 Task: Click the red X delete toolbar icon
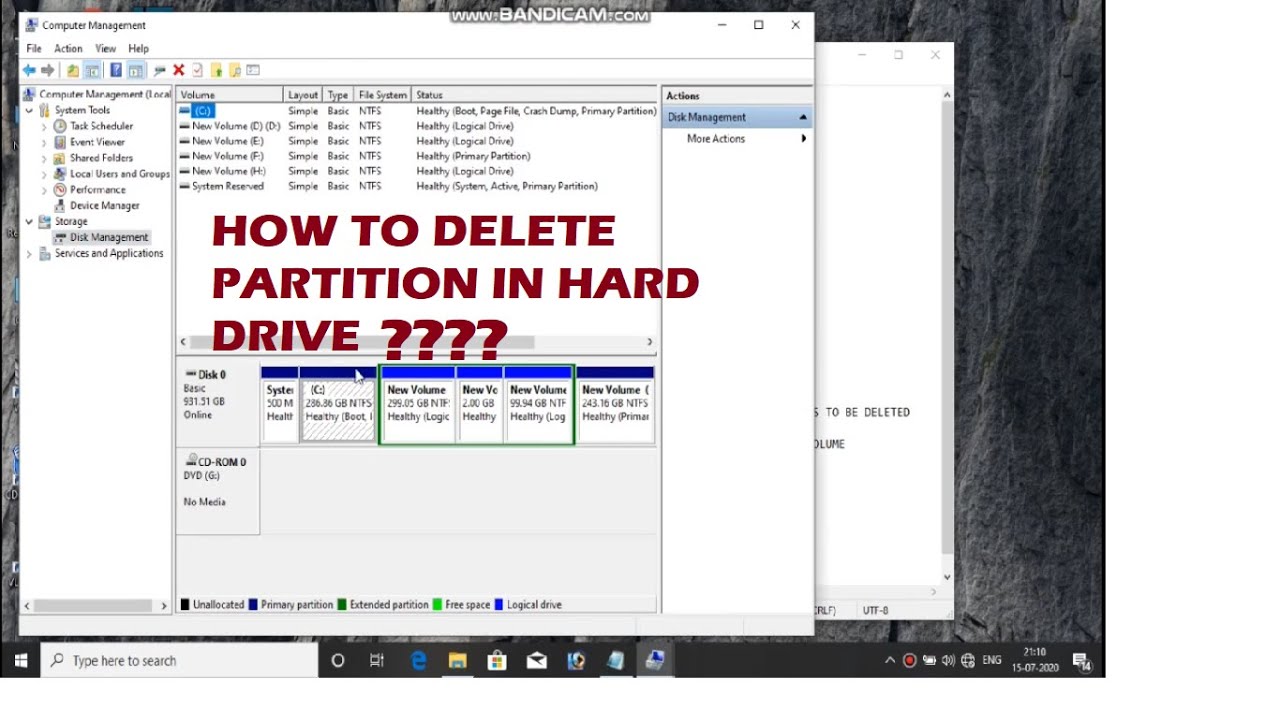point(178,70)
